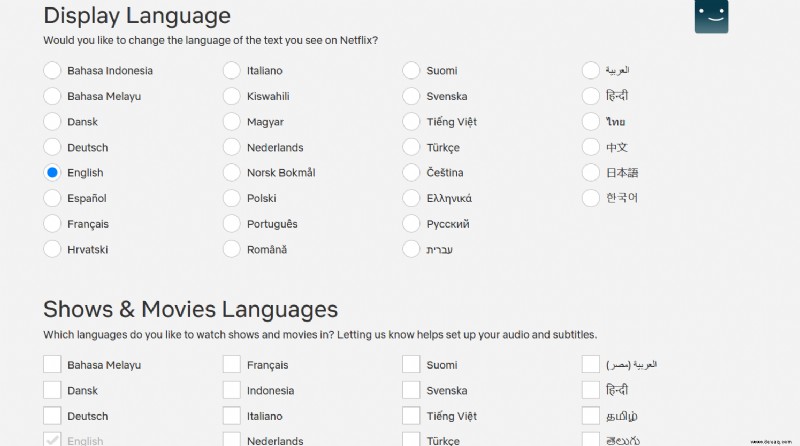Select Bahasa Indonesia display language

(52, 70)
